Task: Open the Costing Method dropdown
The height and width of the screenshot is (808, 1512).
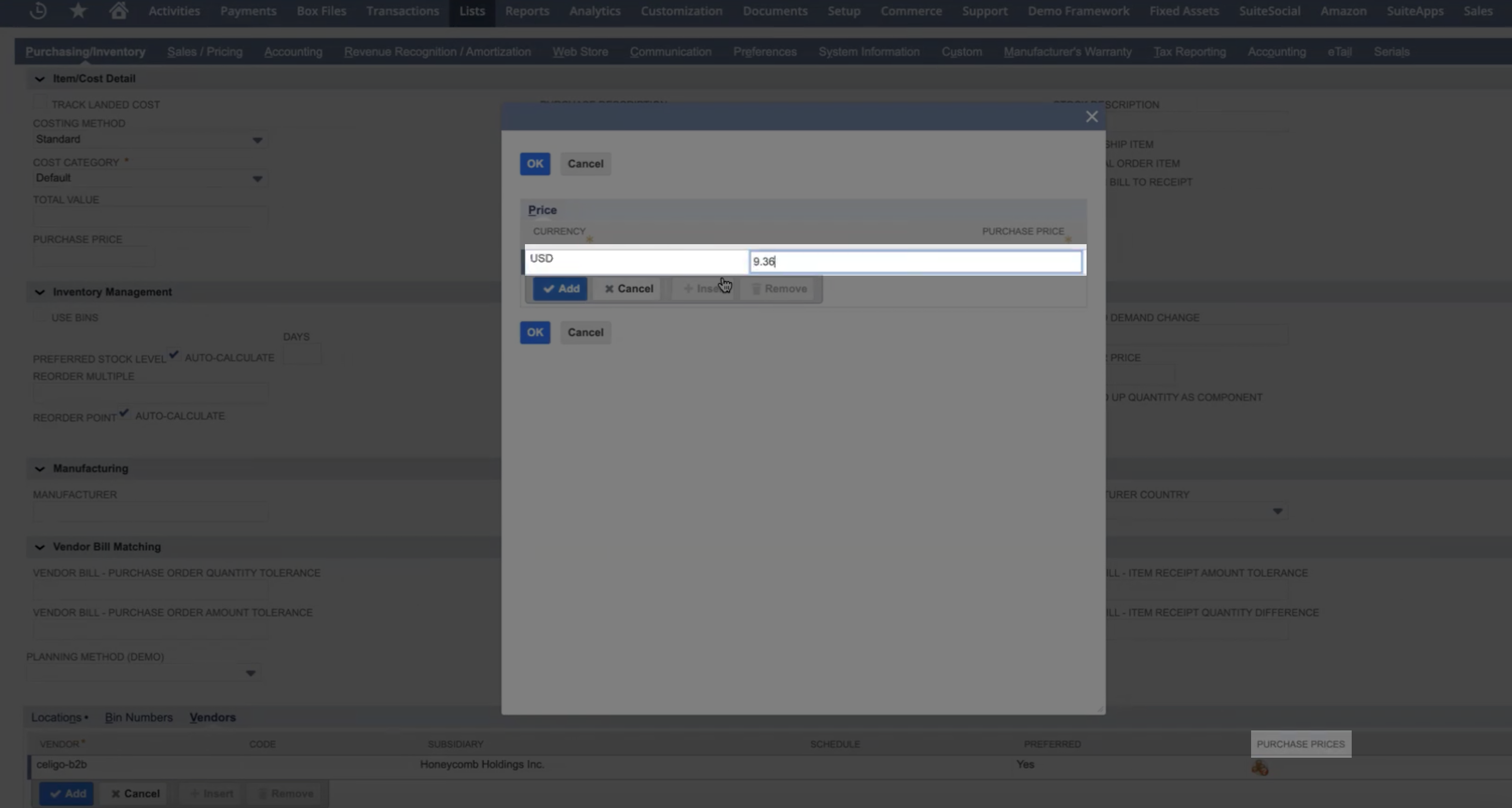Action: [257, 140]
